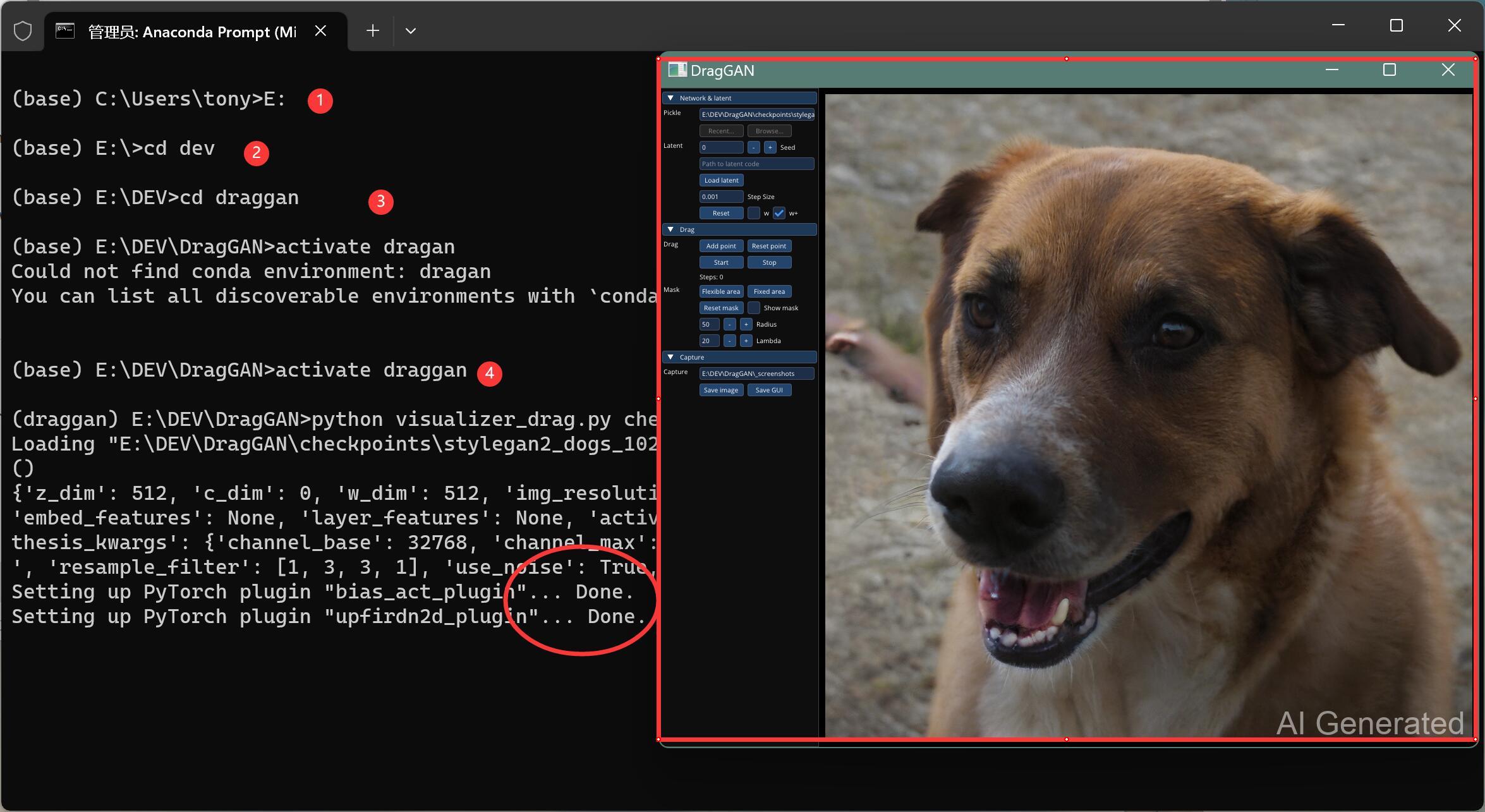Viewport: 1485px width, 812px height.
Task: Click the Pickle path input field
Action: 757,114
